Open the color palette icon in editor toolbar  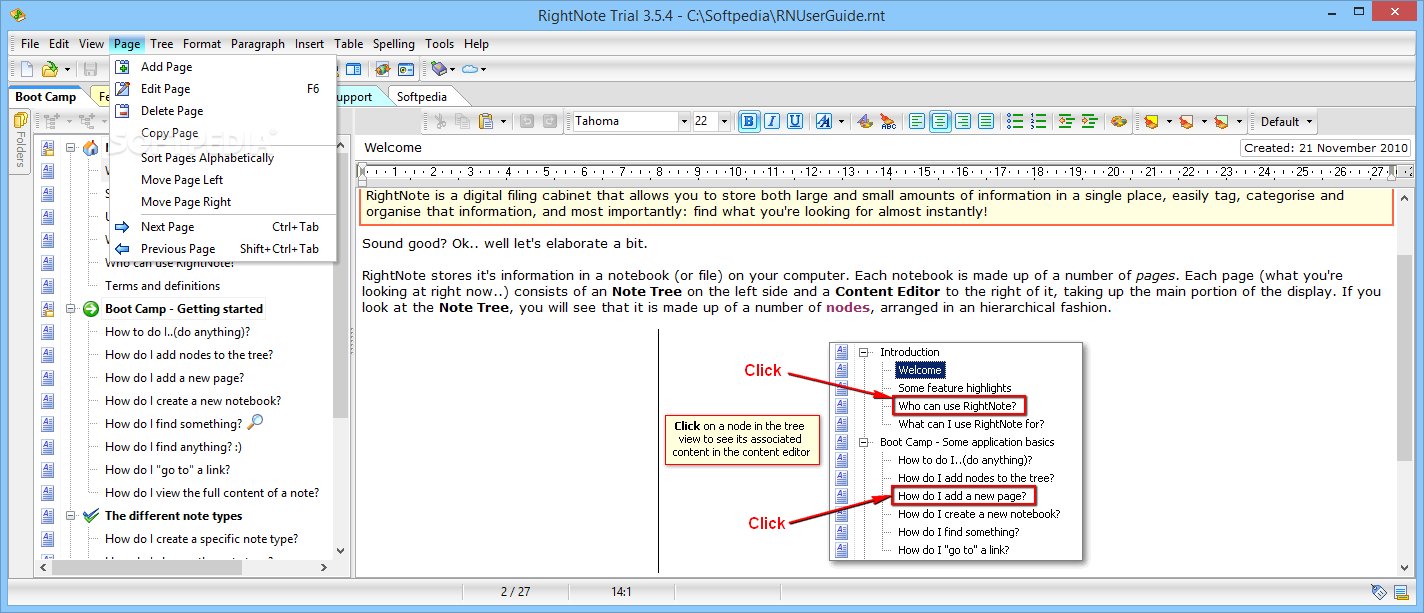point(1119,121)
